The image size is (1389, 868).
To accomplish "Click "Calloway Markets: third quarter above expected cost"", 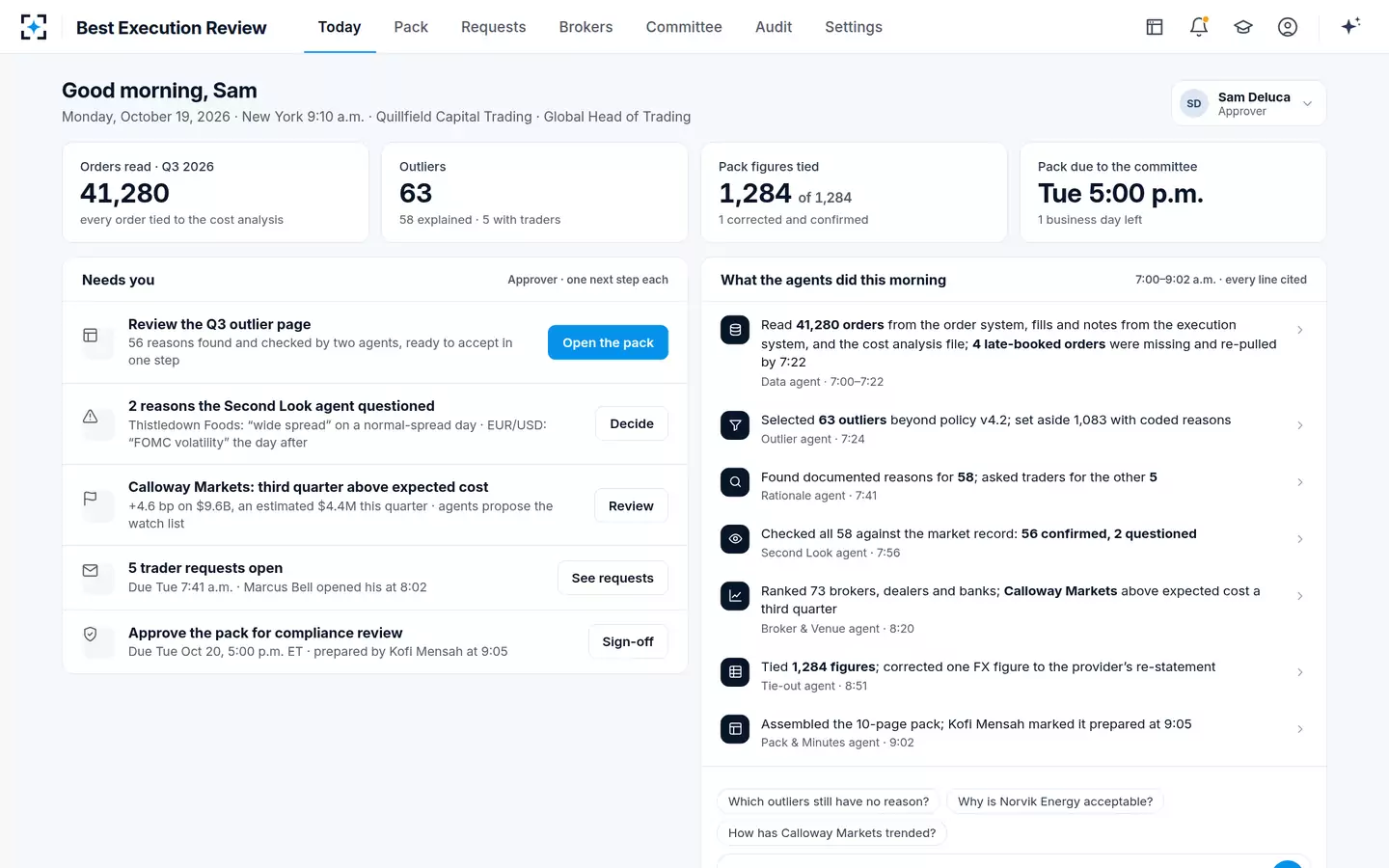I will pyautogui.click(x=308, y=487).
